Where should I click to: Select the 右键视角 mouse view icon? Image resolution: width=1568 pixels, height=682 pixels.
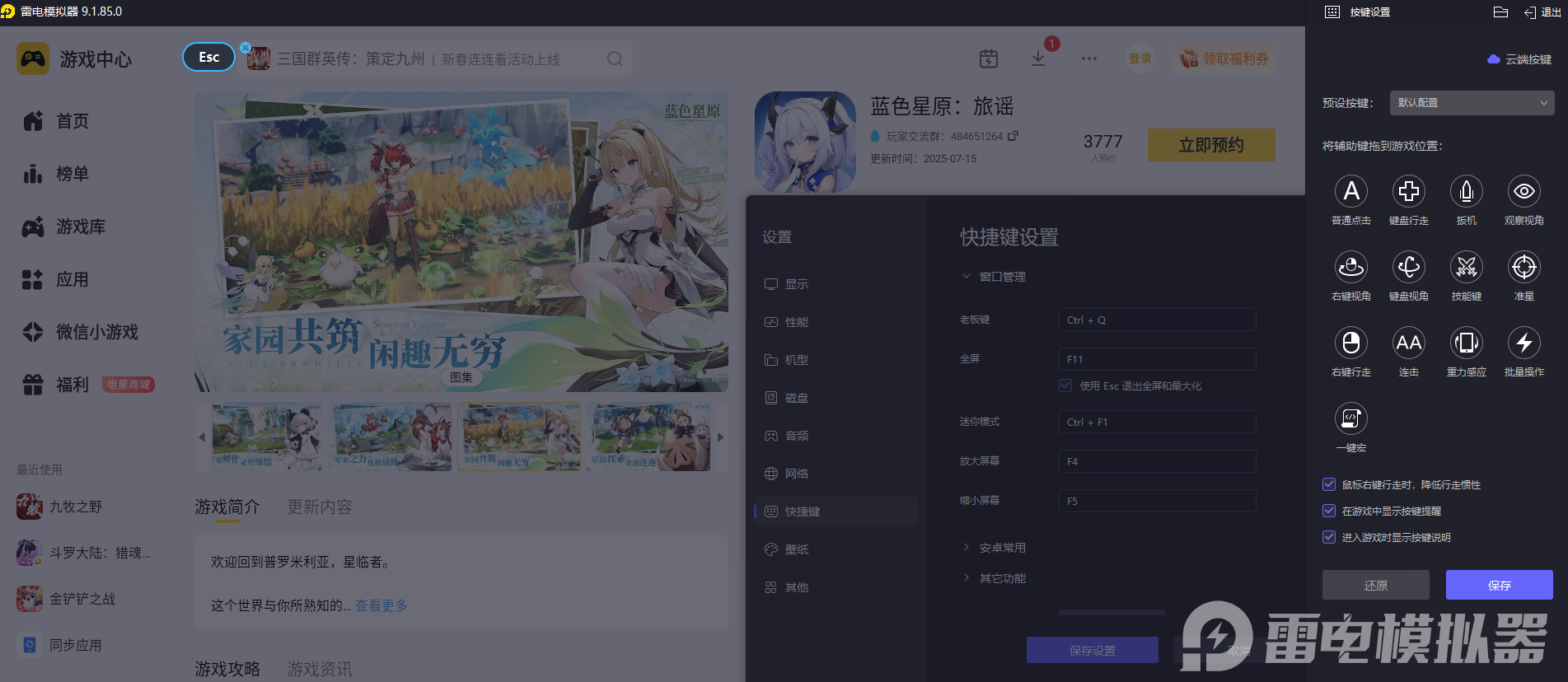coord(1351,267)
